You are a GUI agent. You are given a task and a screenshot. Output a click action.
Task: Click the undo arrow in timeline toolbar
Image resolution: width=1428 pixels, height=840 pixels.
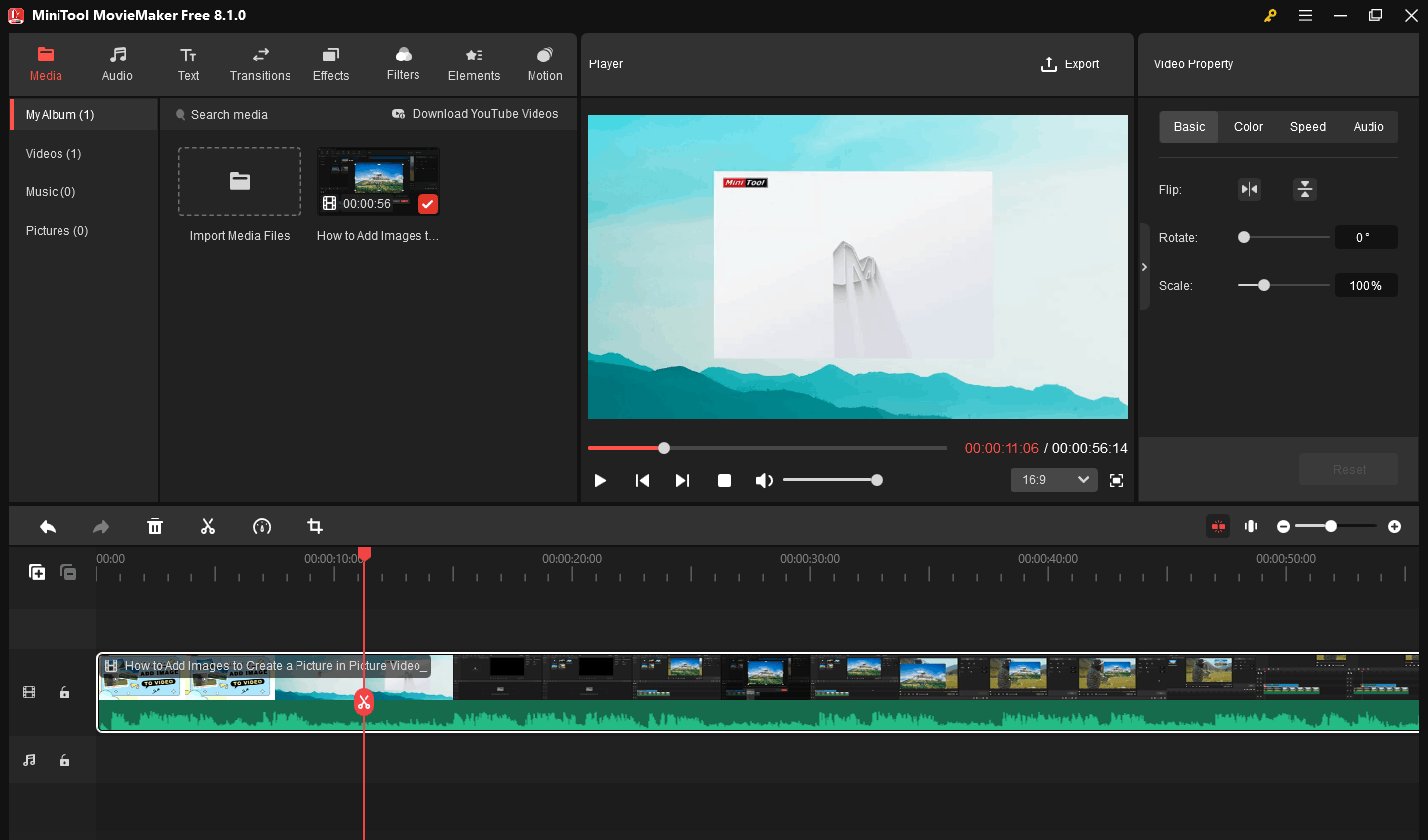[x=48, y=527]
